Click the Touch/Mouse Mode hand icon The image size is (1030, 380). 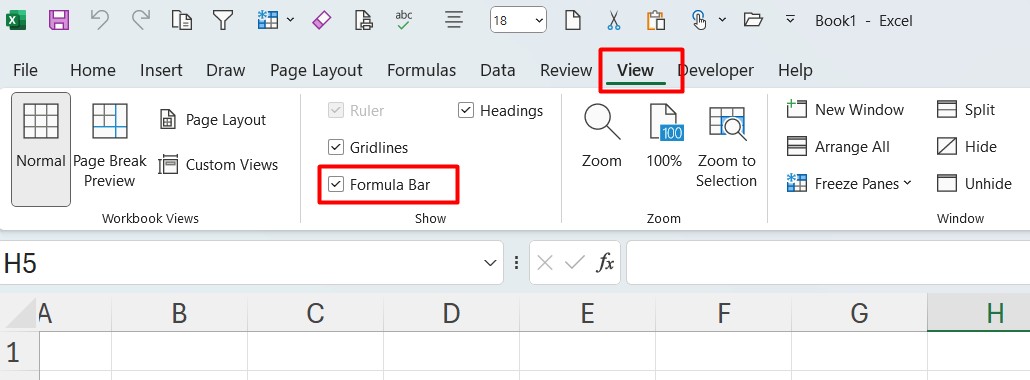point(699,20)
